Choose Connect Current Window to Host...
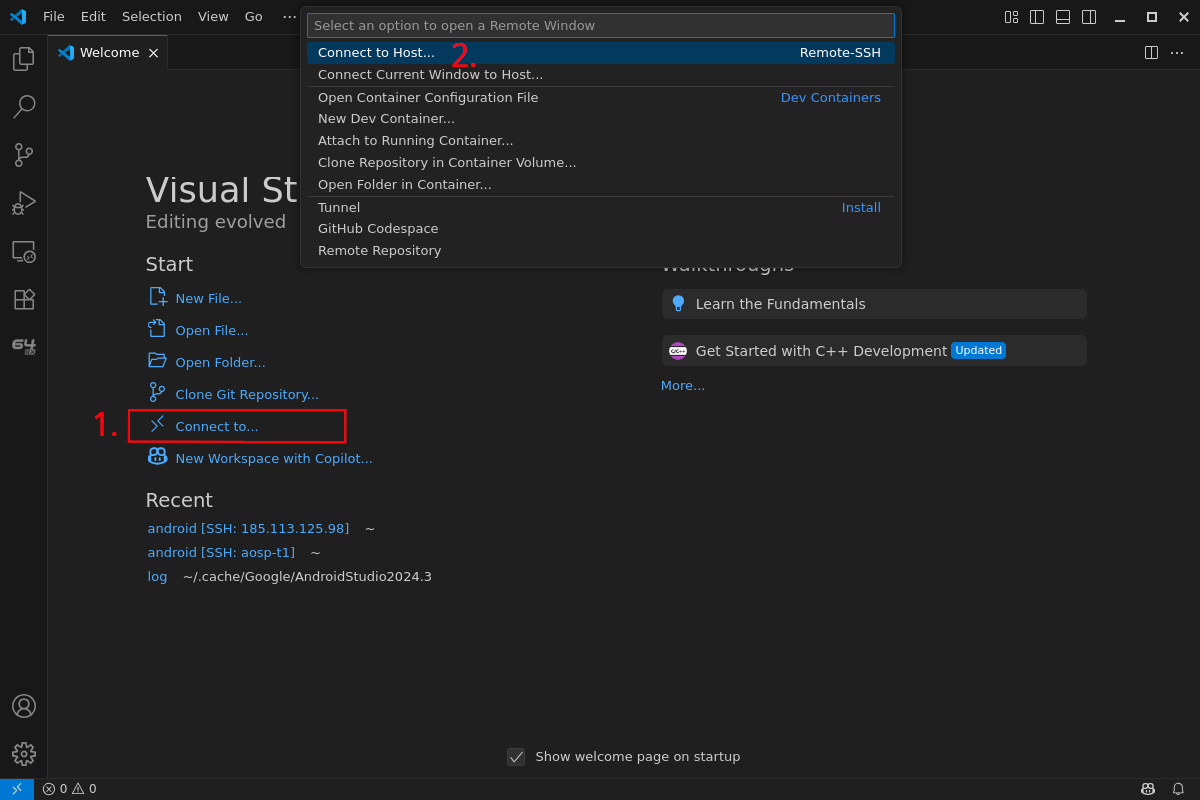This screenshot has height=800, width=1200. (601, 75)
